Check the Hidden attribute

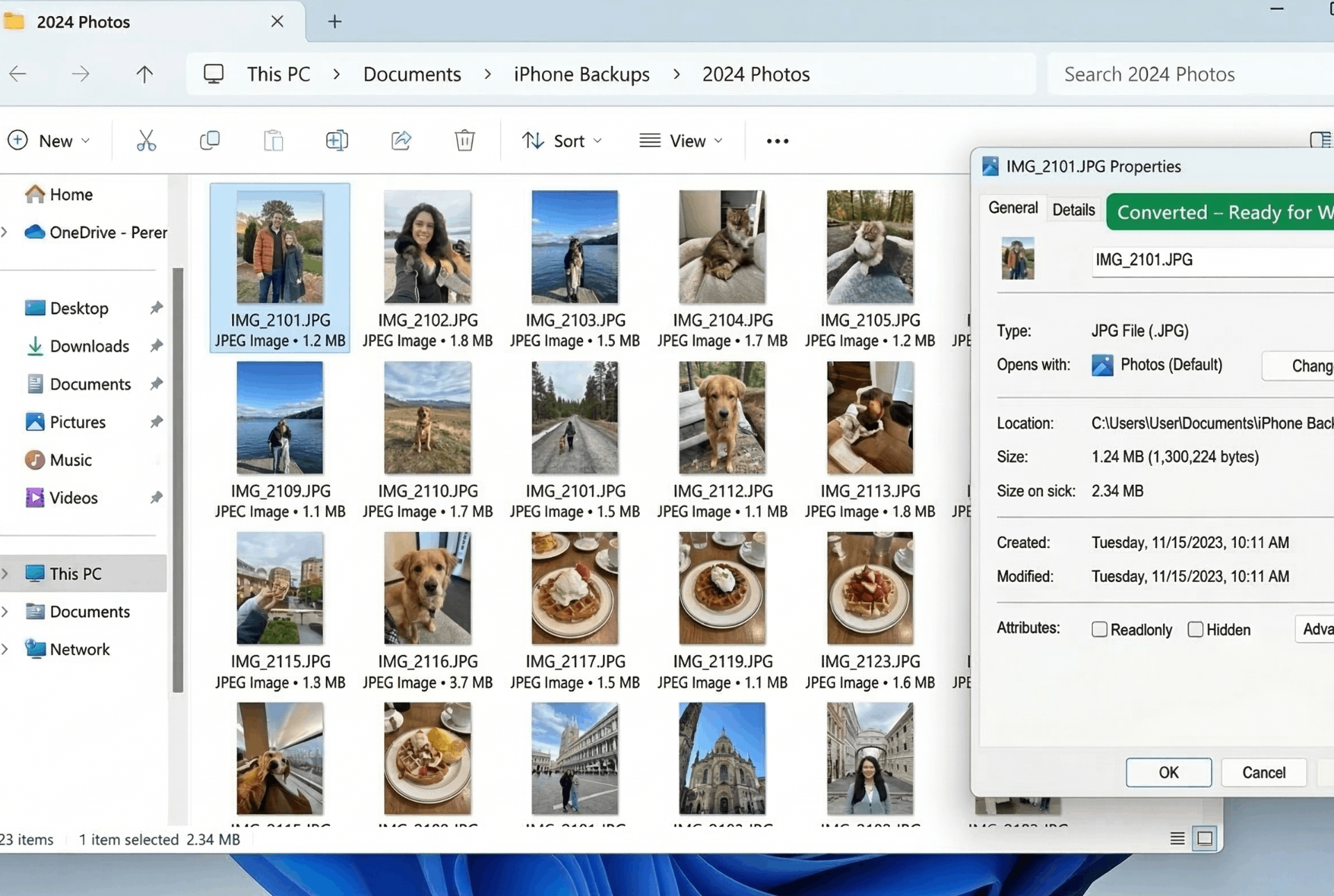(x=1196, y=629)
